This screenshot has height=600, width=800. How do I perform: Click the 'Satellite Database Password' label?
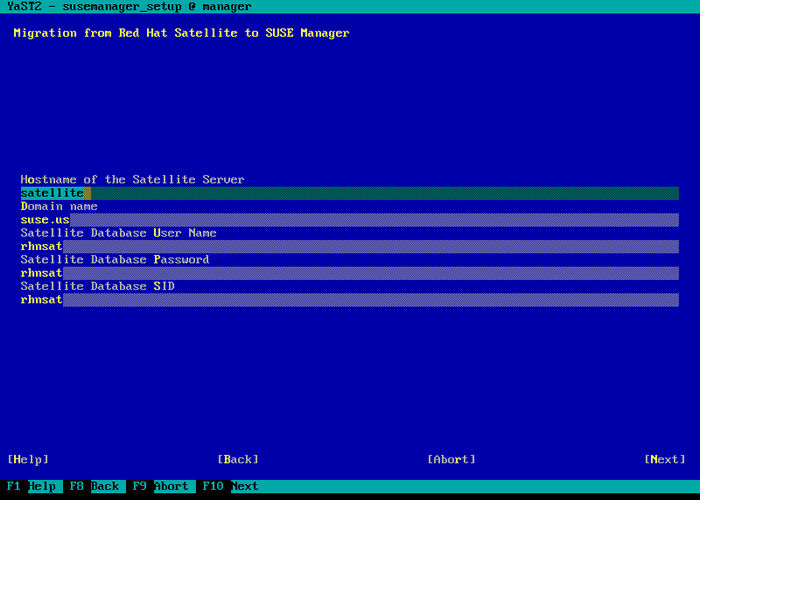coord(115,259)
